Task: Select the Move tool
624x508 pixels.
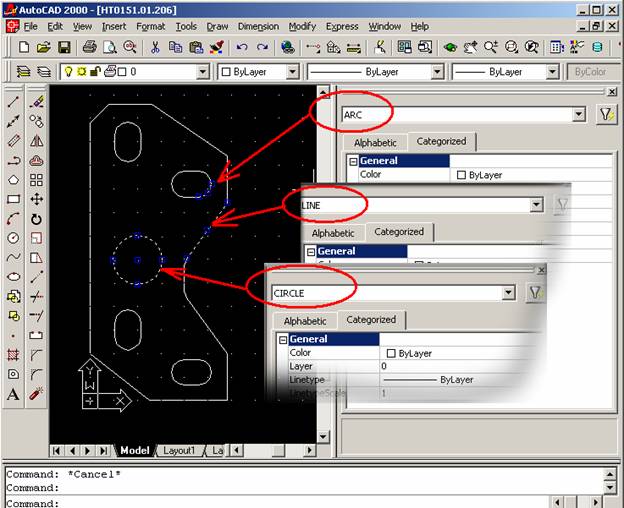Action: tap(36, 199)
